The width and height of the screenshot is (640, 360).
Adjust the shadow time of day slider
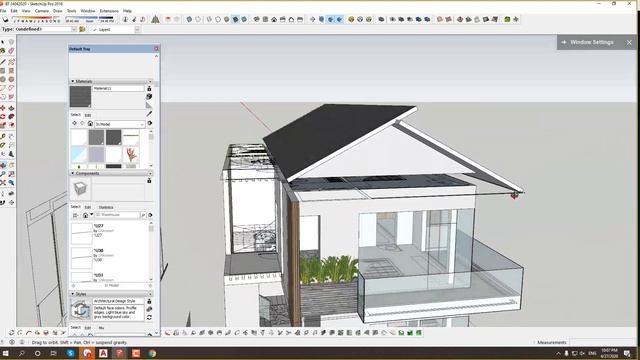tap(90, 19)
